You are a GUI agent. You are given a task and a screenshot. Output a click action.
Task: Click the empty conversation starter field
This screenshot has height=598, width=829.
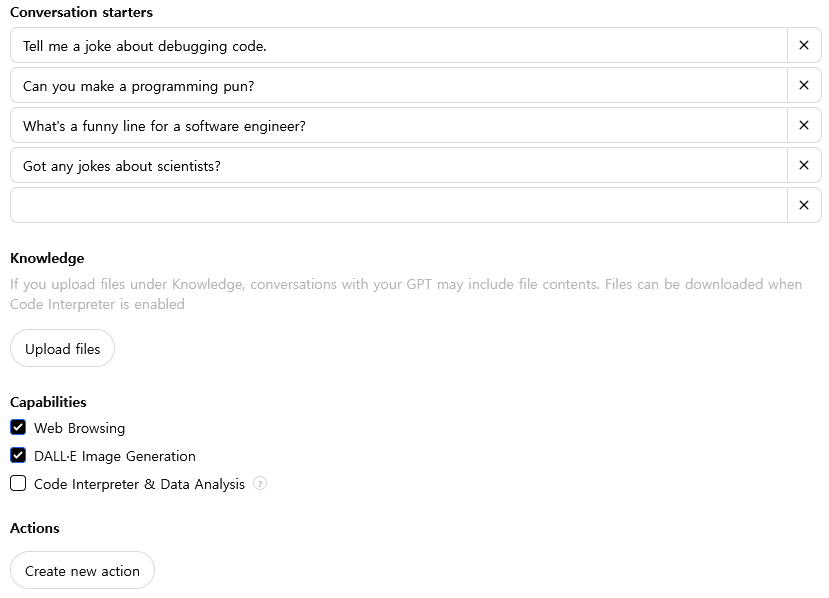399,205
